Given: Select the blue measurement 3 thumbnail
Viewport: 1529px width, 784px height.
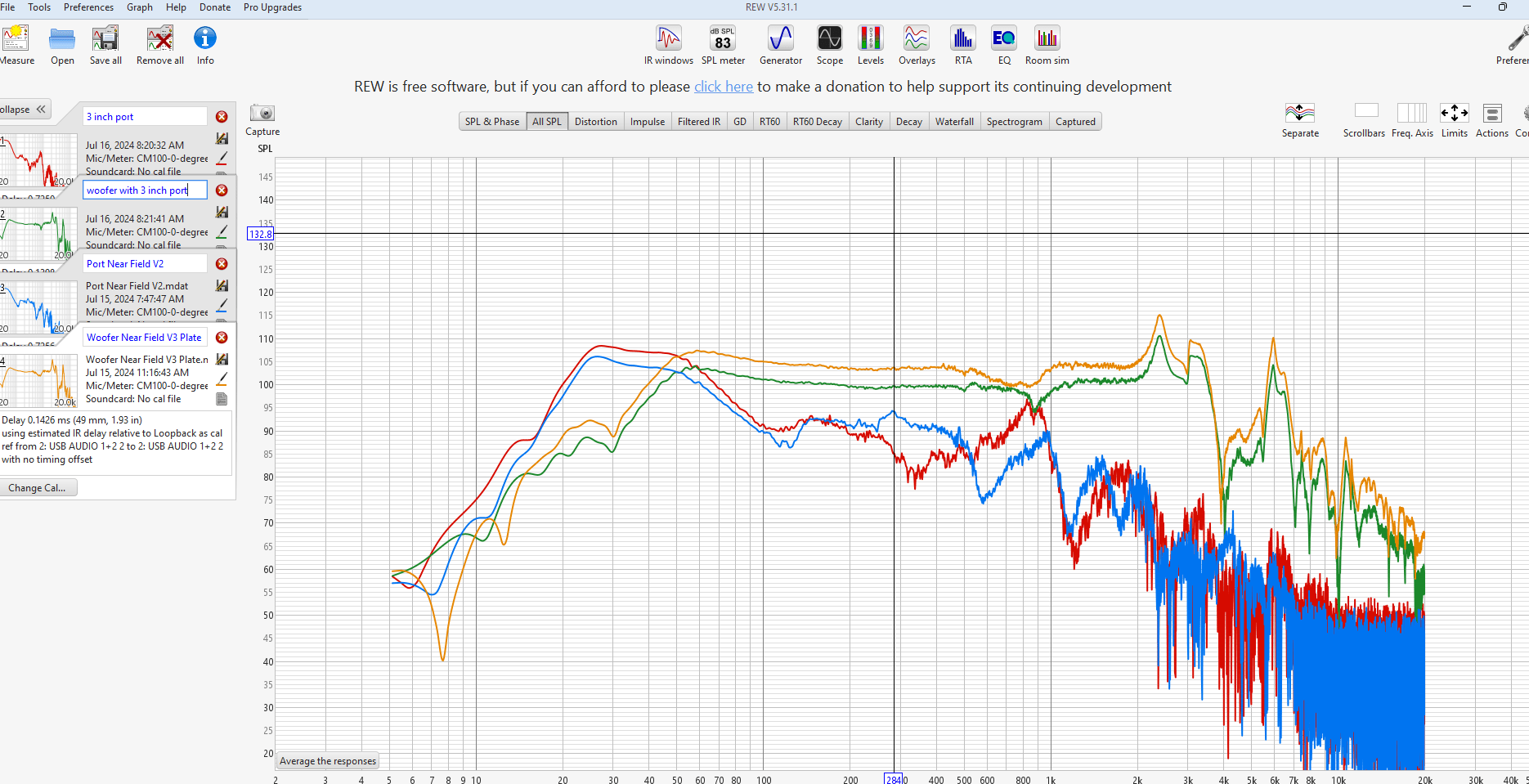Looking at the screenshot, I should coord(38,308).
